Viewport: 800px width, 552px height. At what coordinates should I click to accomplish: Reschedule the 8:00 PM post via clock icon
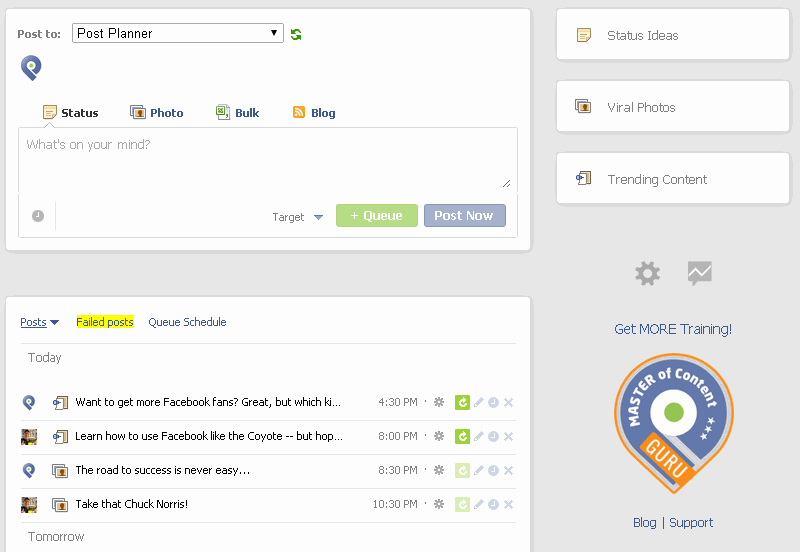coord(493,436)
